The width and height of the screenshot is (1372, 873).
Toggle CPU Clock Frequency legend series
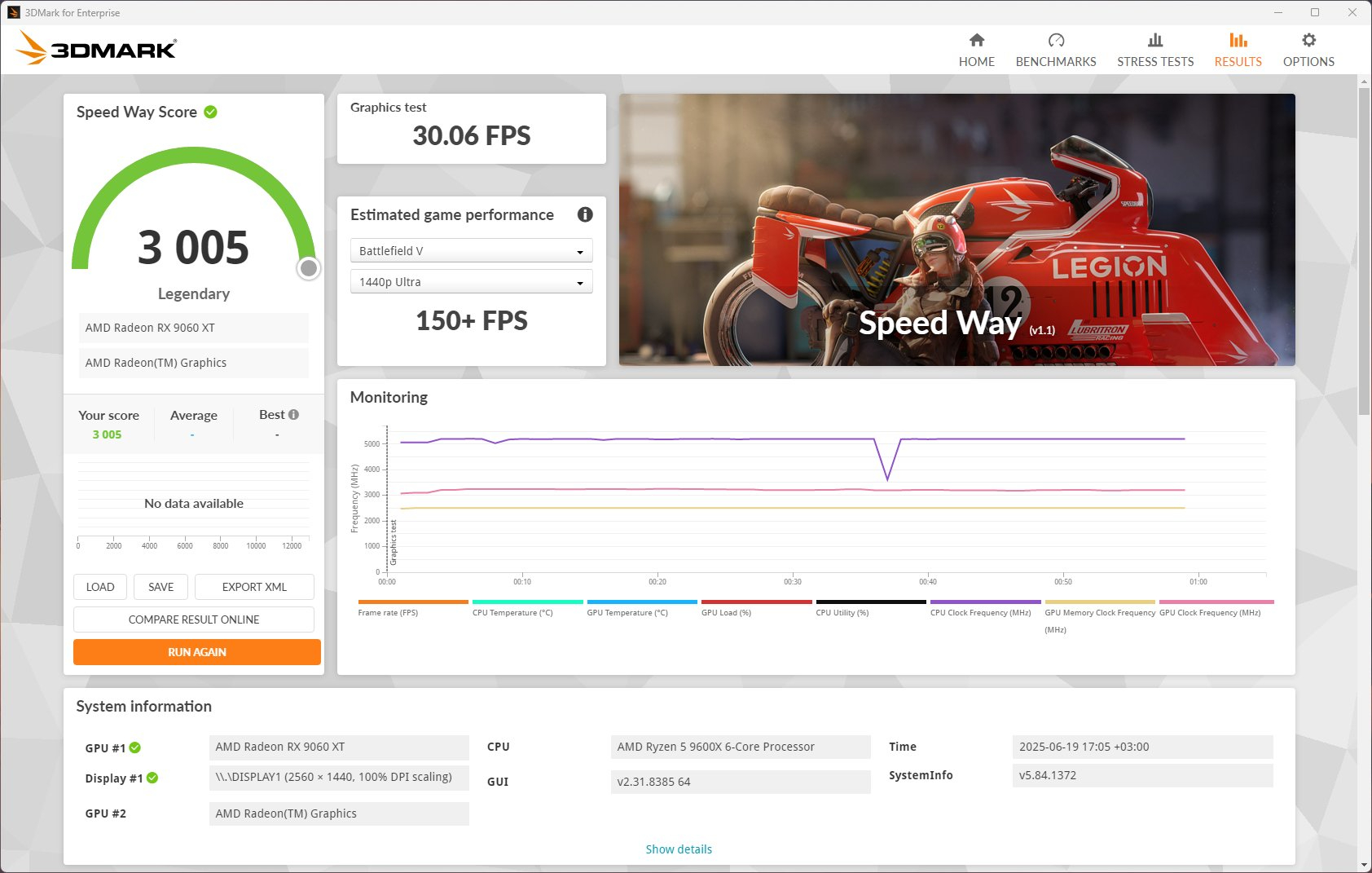click(x=985, y=608)
